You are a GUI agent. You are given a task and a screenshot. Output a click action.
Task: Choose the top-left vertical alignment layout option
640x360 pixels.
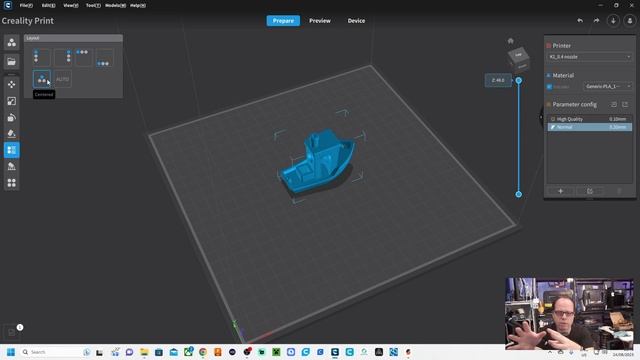tap(41, 58)
